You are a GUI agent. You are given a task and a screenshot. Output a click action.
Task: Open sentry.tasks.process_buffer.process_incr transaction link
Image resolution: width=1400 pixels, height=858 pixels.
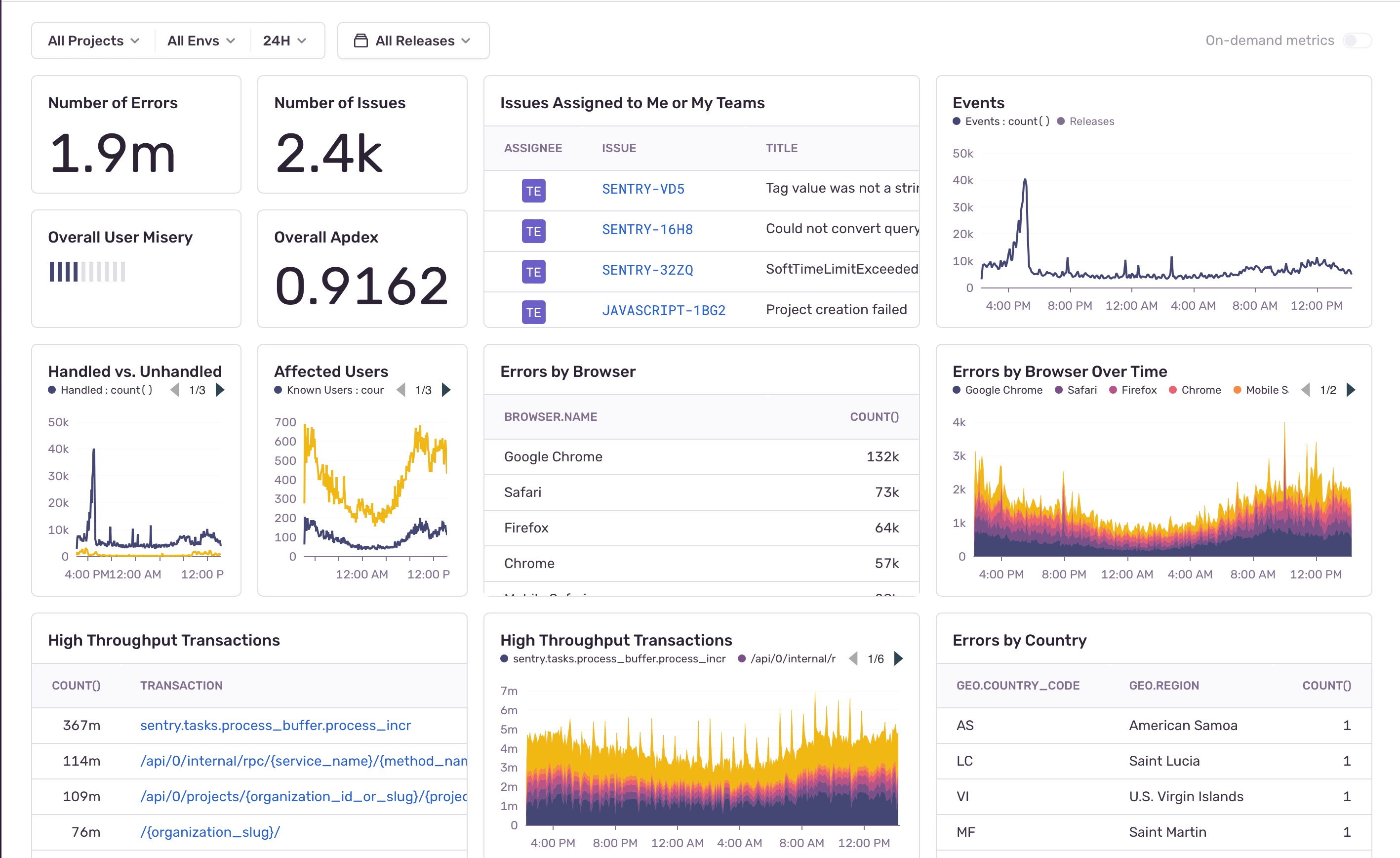(275, 725)
